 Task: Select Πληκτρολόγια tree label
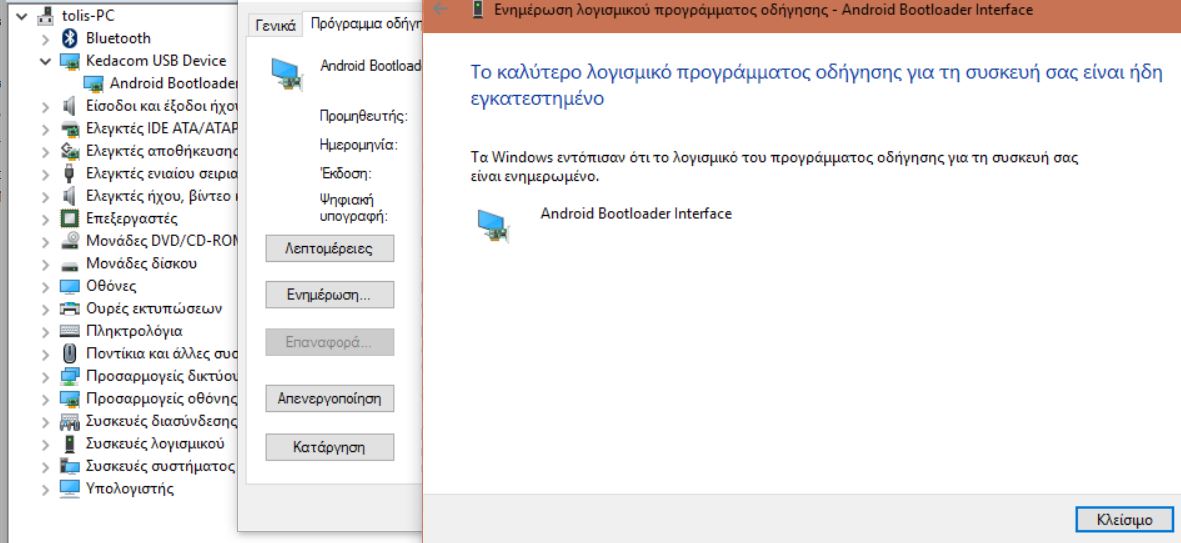[134, 331]
